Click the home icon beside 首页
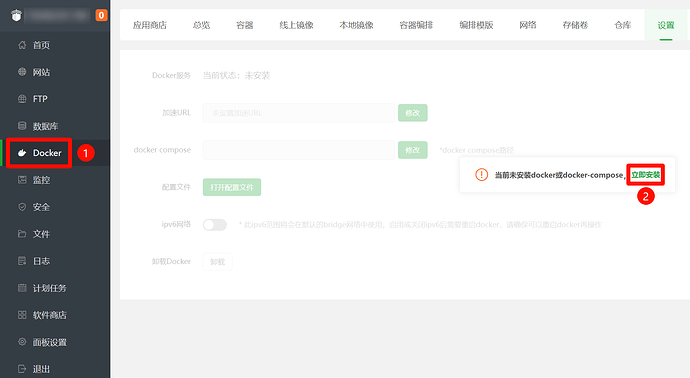Viewport: 690px width, 378px height. click(22, 45)
